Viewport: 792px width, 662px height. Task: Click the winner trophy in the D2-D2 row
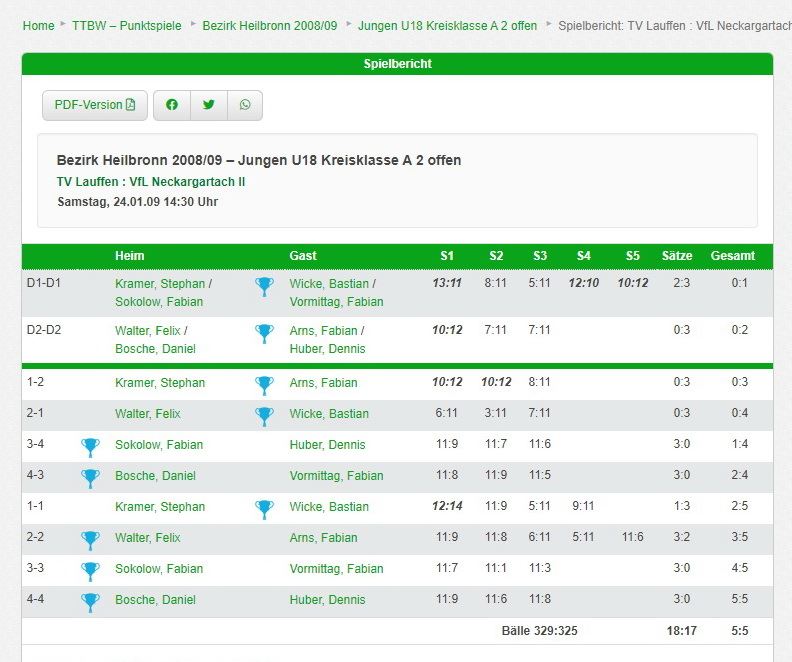[x=264, y=333]
